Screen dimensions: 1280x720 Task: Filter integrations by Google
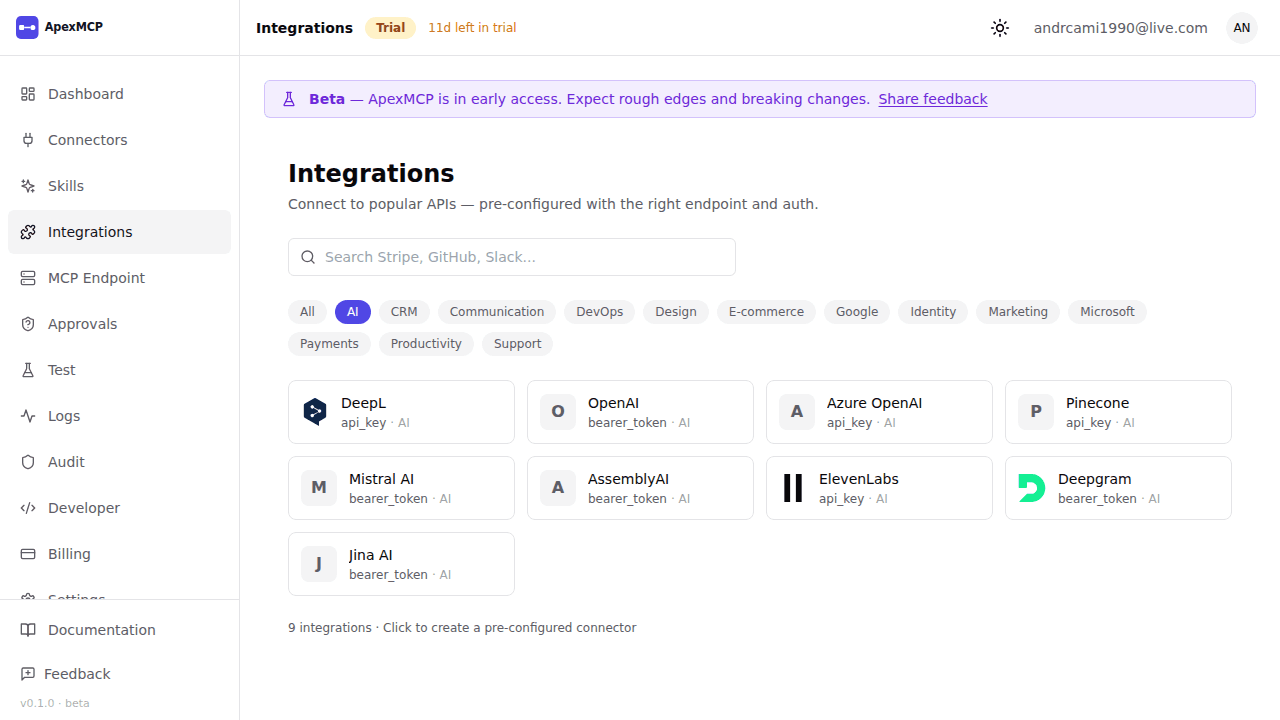click(x=857, y=312)
